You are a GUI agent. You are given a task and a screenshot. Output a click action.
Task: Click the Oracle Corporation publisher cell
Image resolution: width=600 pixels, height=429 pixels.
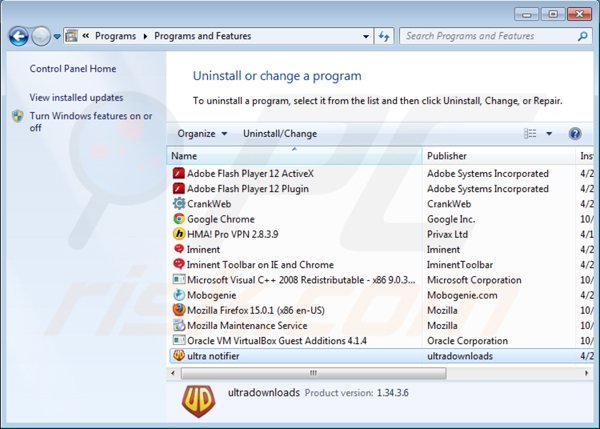point(468,341)
